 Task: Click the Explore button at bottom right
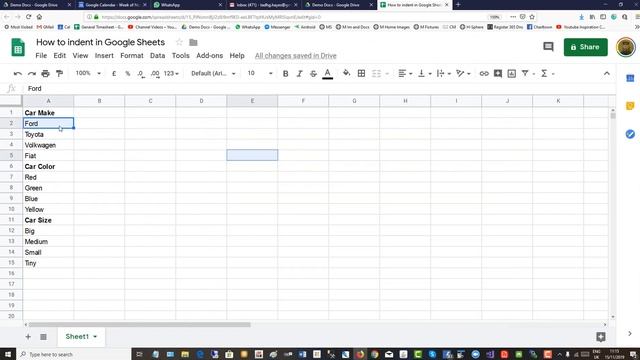pyautogui.click(x=600, y=337)
